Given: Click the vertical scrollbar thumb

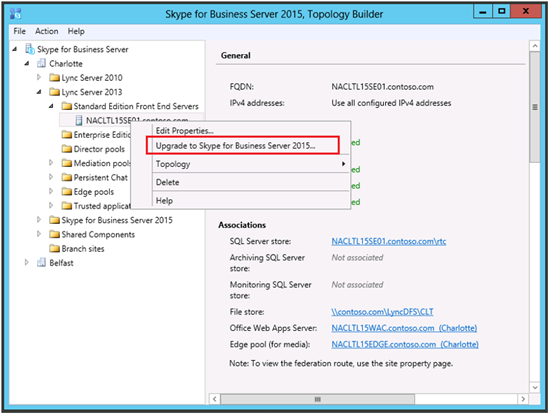Looking at the screenshot, I should tap(535, 107).
